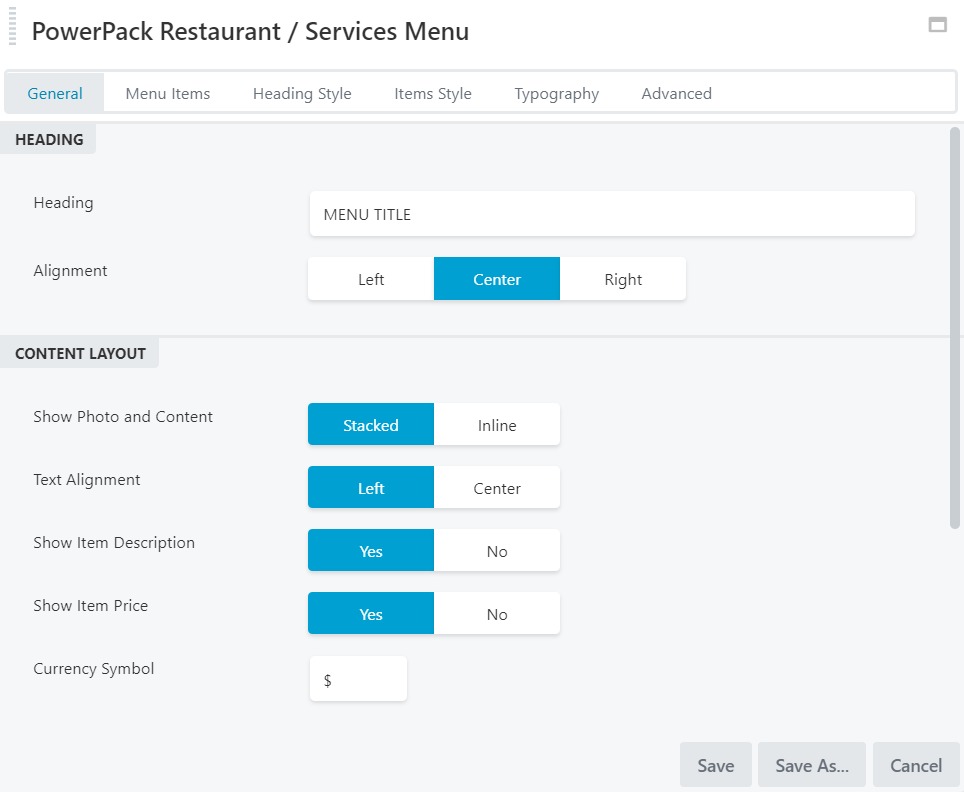
Task: Click the 'Alignment' label under Heading
Action: pos(70,271)
